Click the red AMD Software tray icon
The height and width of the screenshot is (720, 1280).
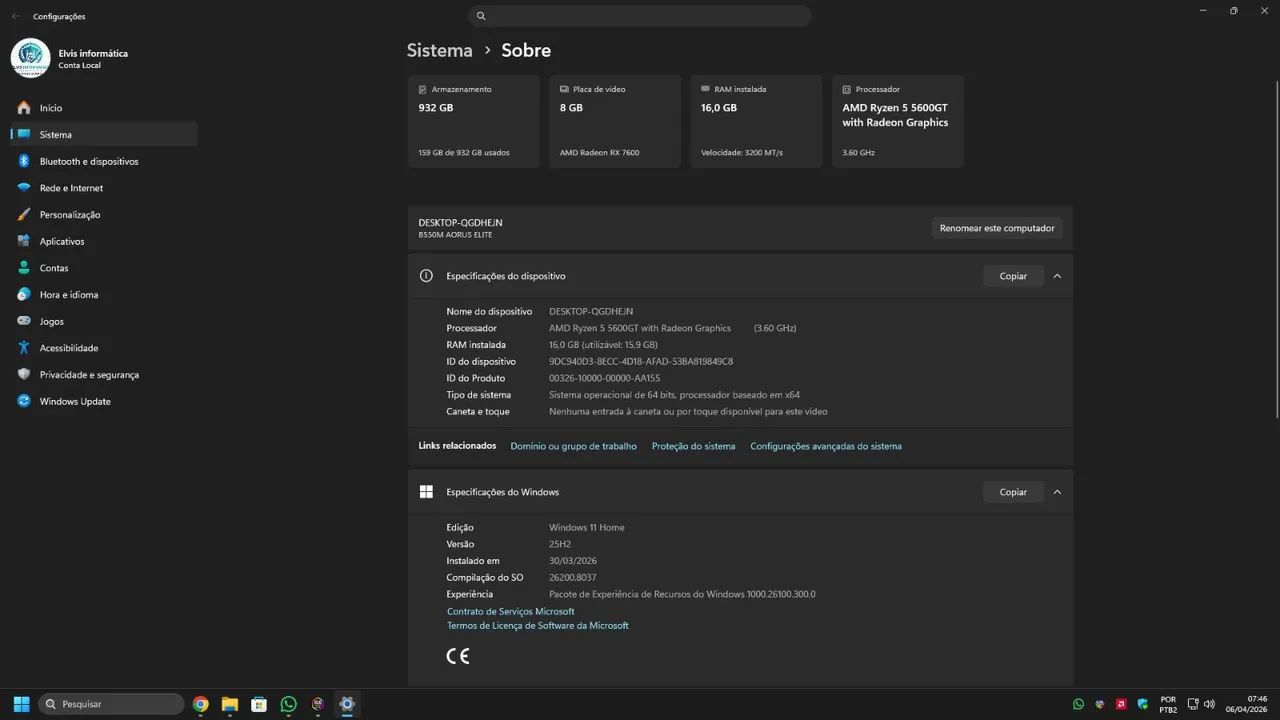[1122, 704]
